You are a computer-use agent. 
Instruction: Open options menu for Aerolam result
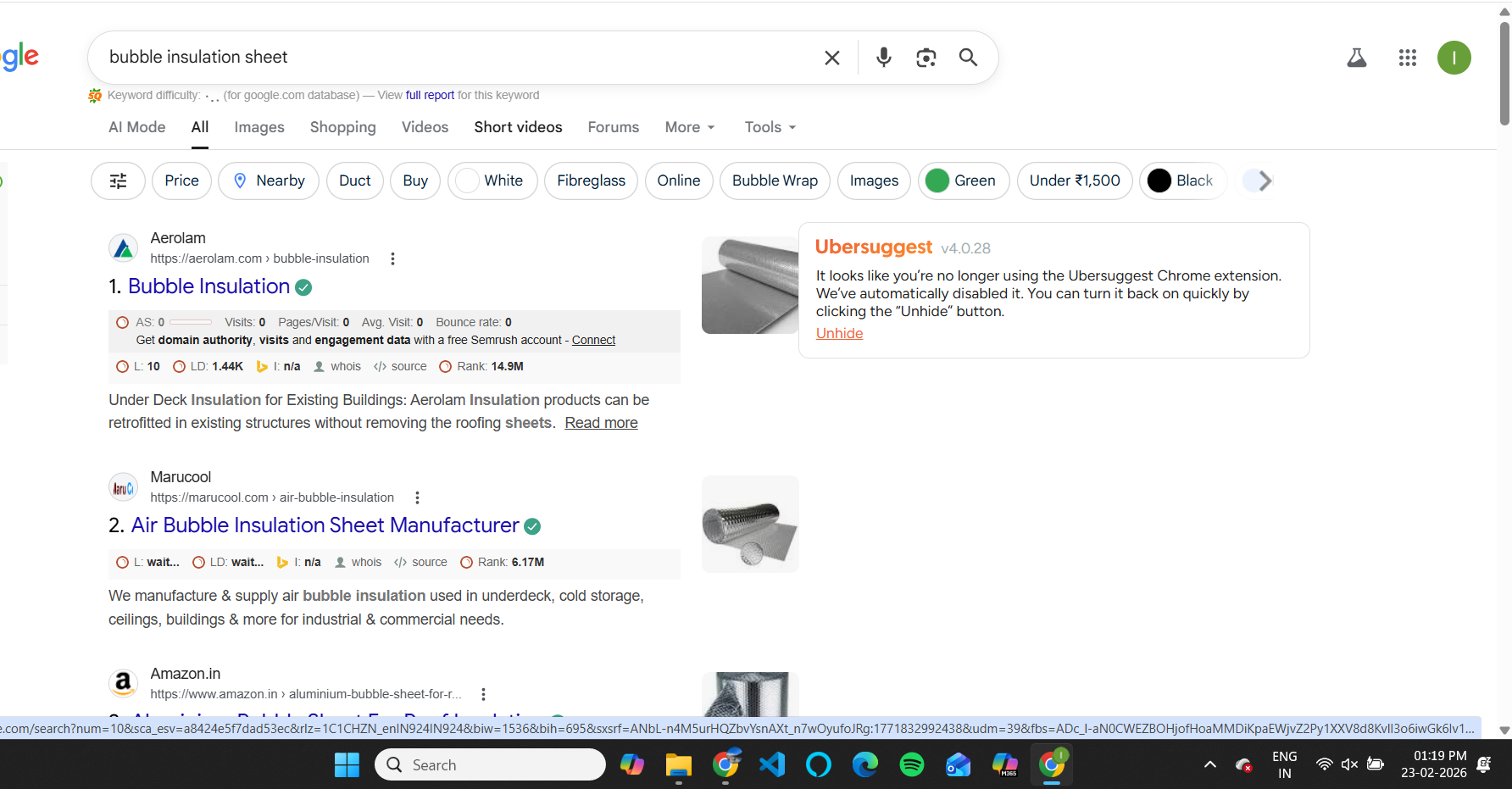tap(392, 258)
